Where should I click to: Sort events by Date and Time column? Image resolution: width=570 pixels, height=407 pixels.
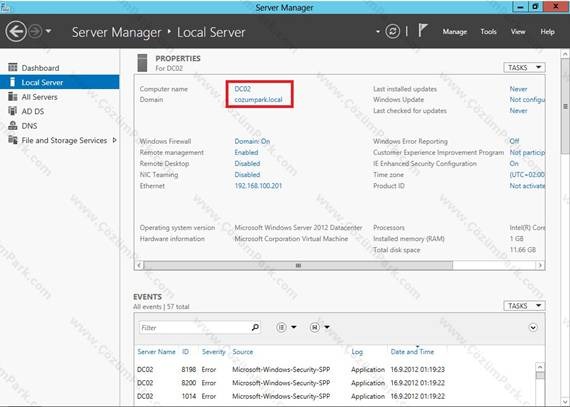click(x=412, y=351)
